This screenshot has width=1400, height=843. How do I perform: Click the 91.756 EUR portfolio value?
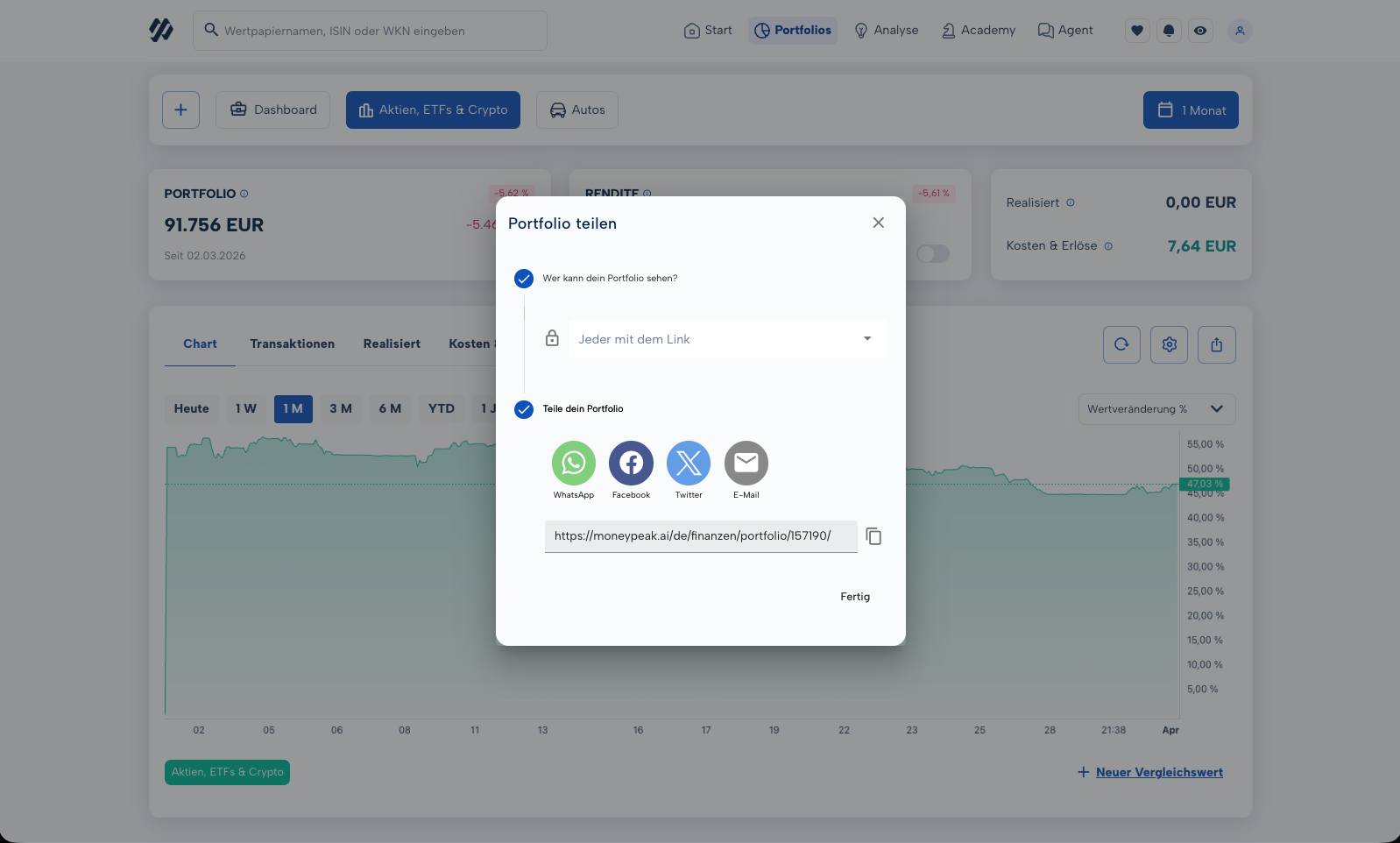214,225
